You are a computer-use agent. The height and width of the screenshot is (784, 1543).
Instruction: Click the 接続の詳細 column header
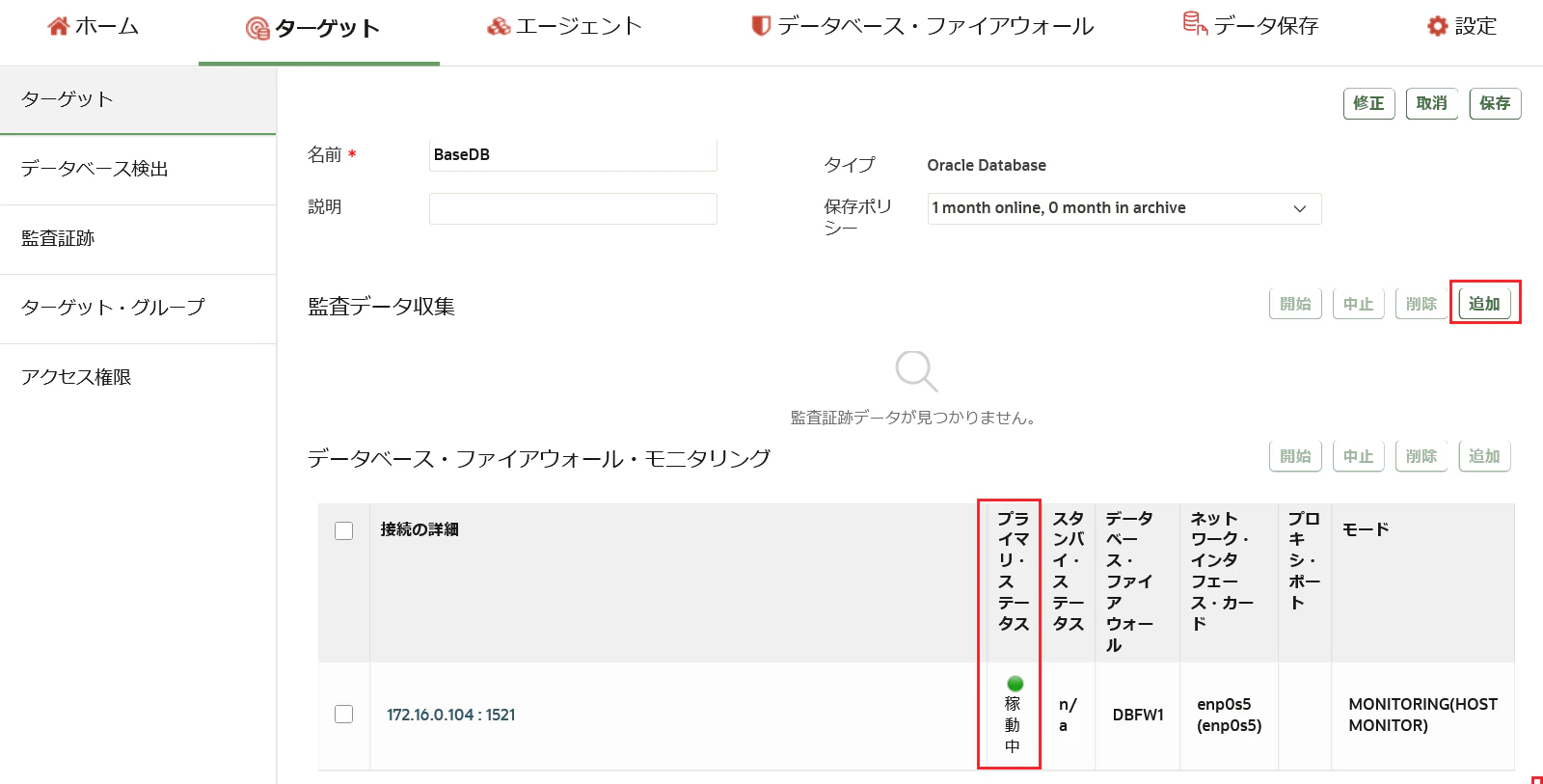click(420, 529)
